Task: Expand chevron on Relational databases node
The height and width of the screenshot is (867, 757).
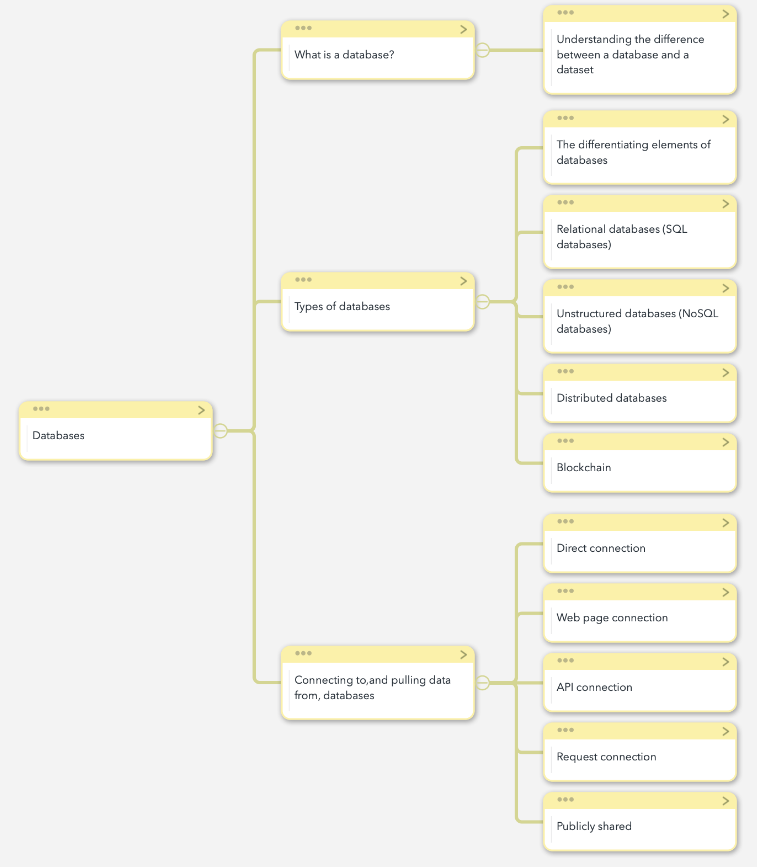Action: pyautogui.click(x=725, y=204)
